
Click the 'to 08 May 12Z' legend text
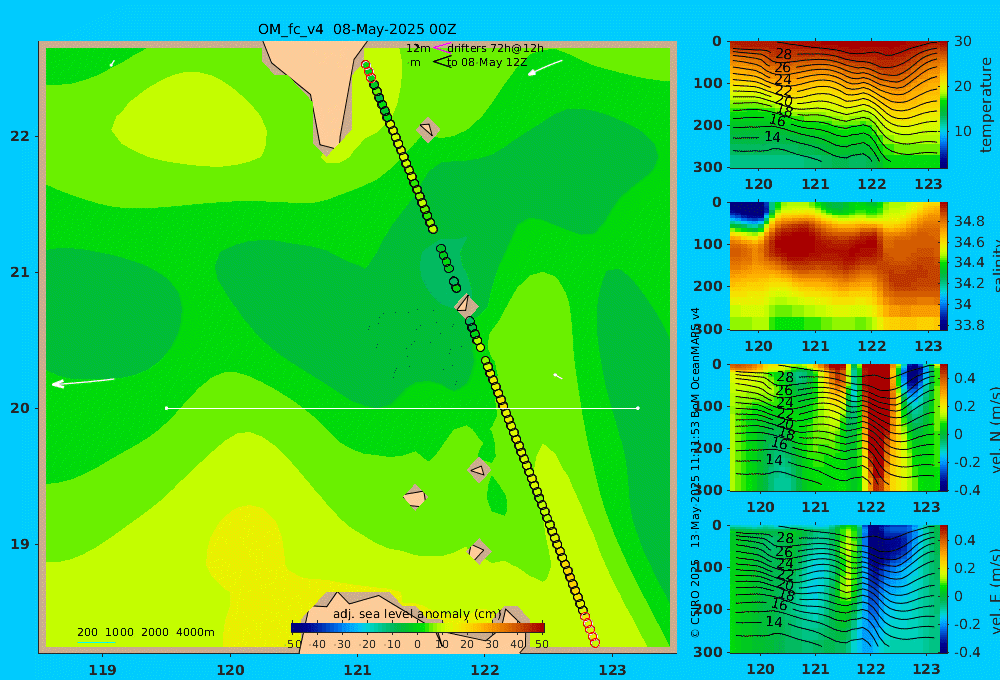[487, 62]
